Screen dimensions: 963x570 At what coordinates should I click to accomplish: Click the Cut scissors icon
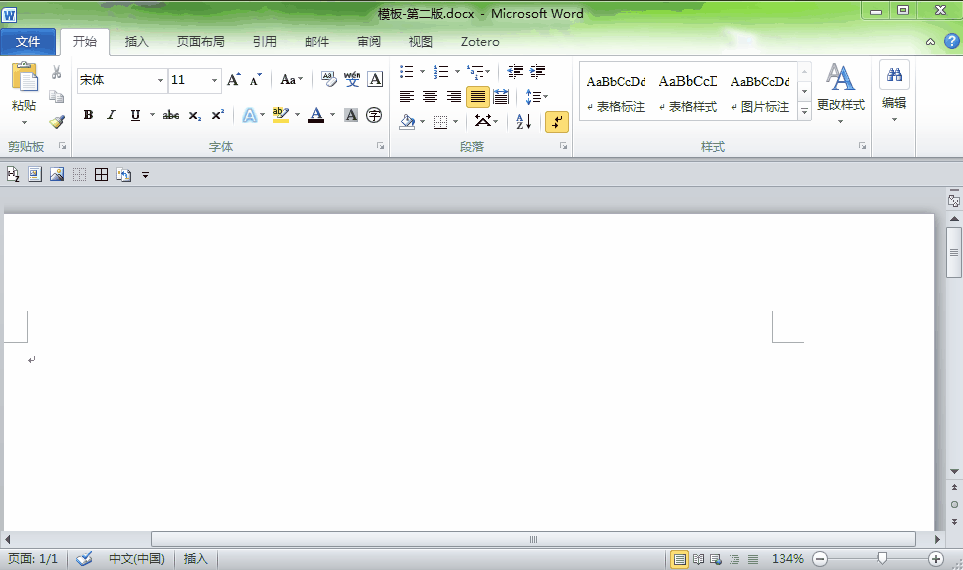(x=57, y=72)
